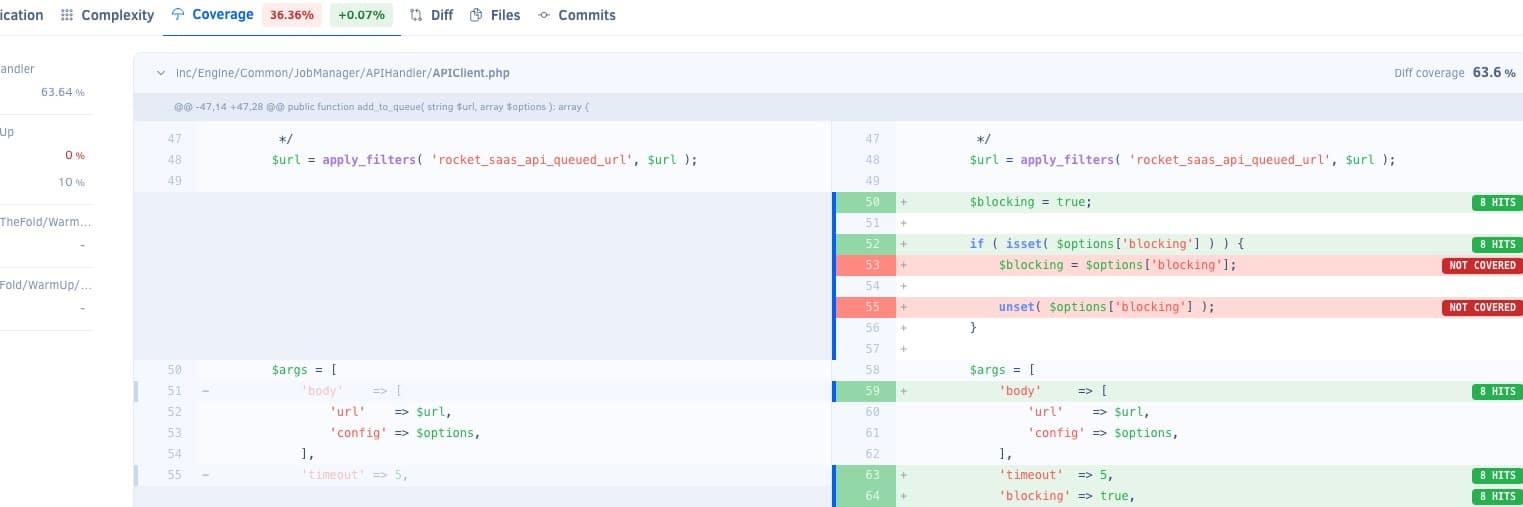This screenshot has width=1523, height=507.
Task: Click the 36.36% coverage badge
Action: [x=291, y=15]
